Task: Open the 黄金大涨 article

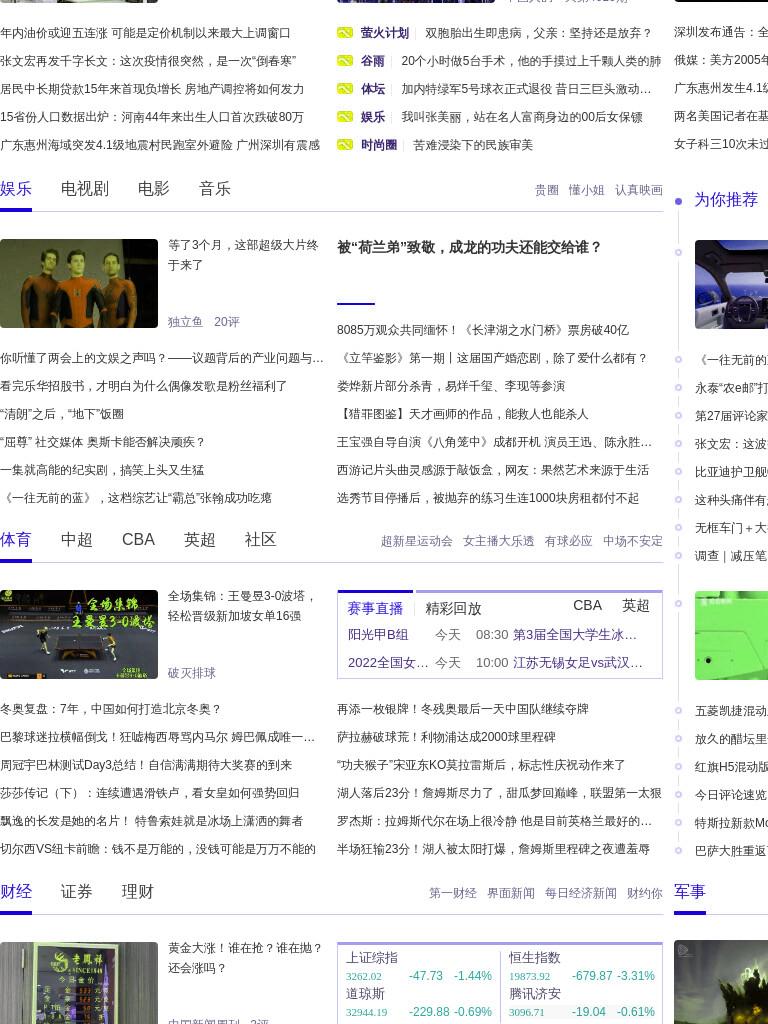Action: point(245,957)
